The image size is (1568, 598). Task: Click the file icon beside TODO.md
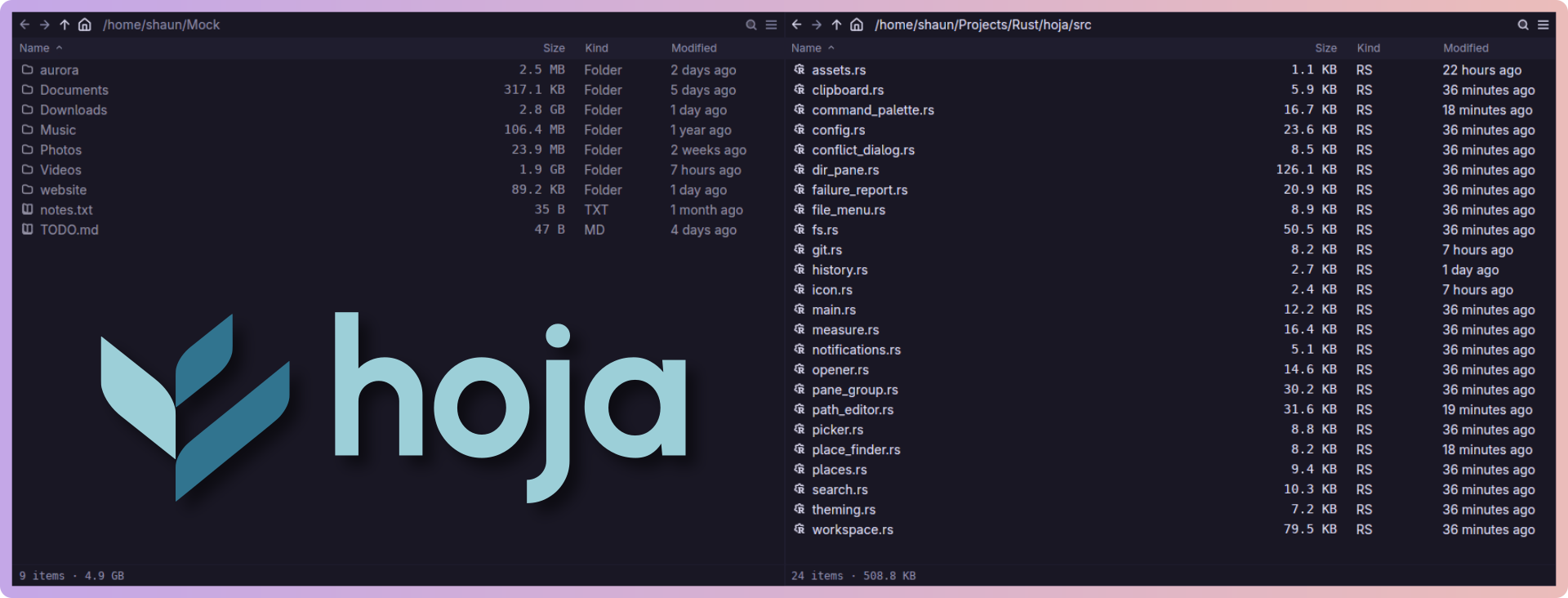27,230
